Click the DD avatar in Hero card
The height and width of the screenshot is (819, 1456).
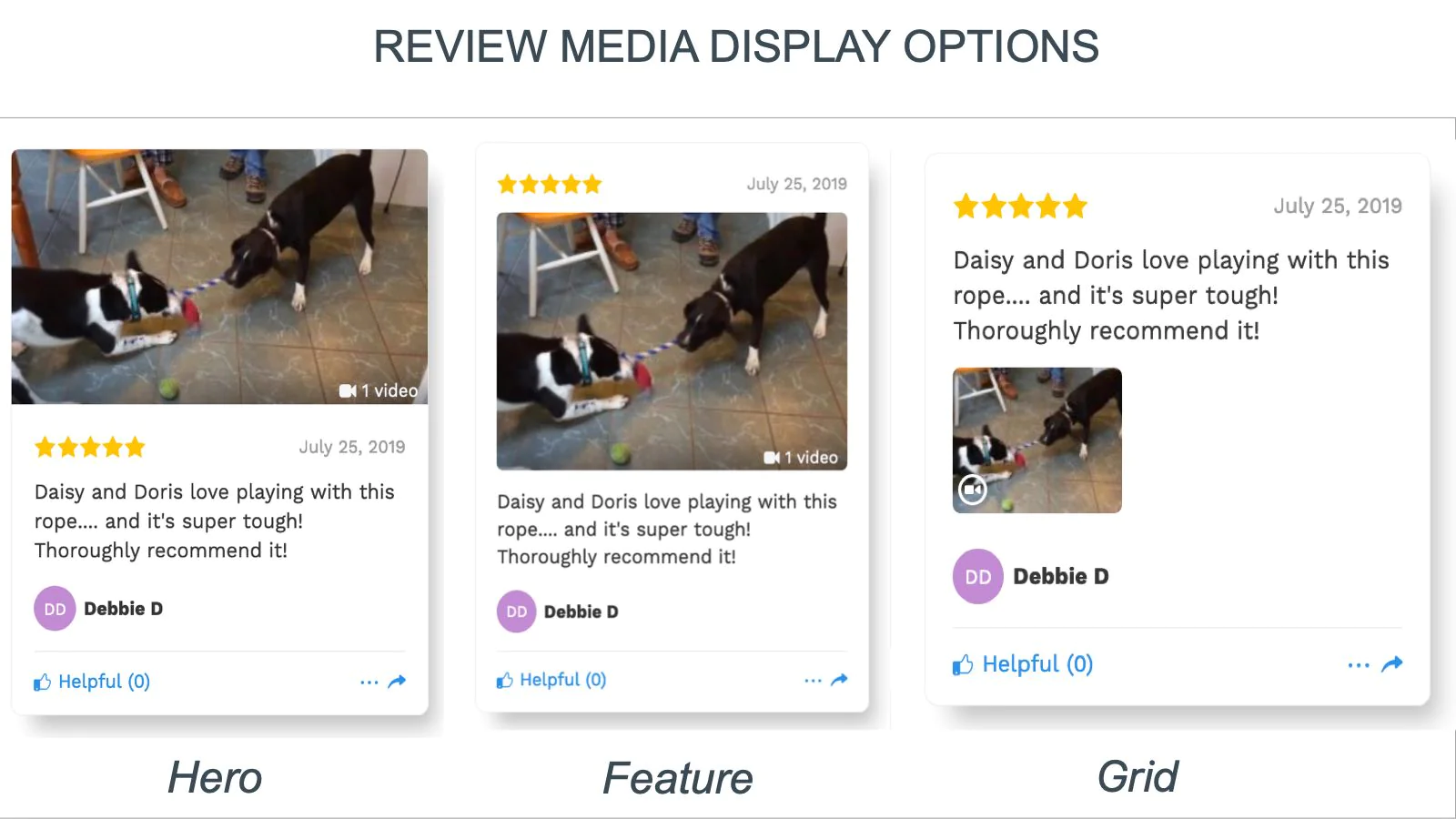[x=55, y=609]
